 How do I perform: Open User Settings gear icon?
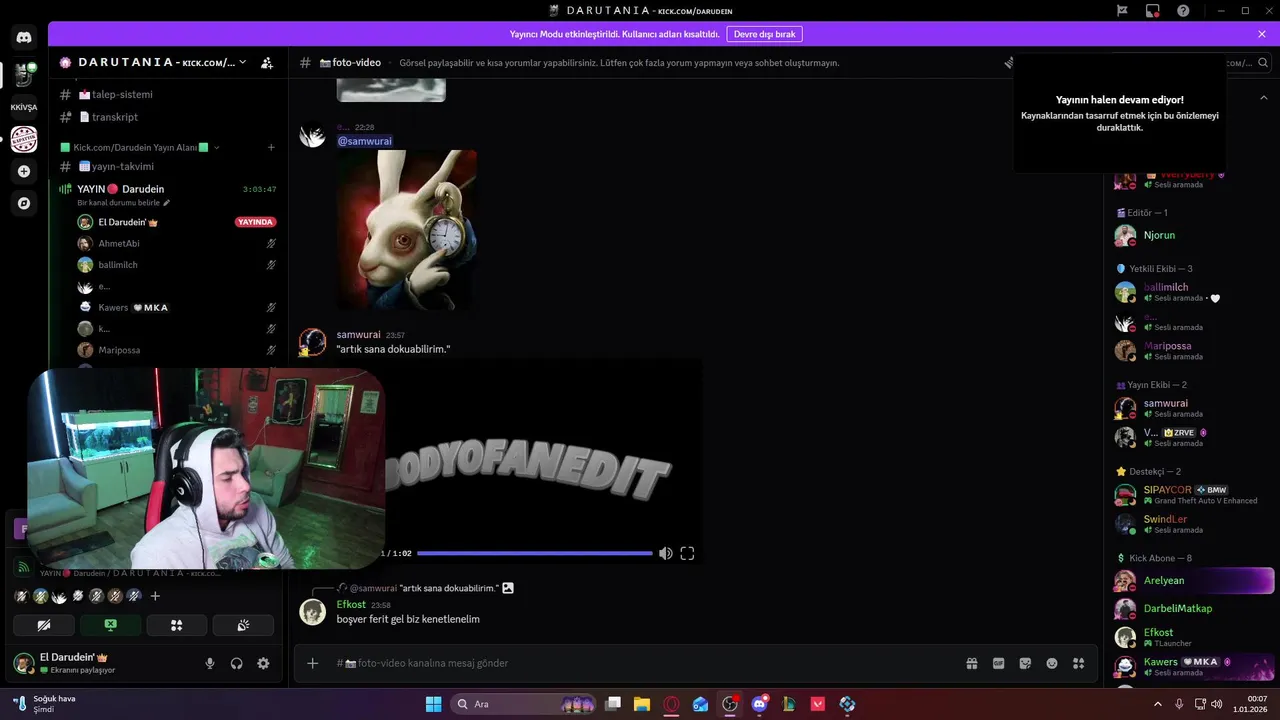[x=263, y=663]
